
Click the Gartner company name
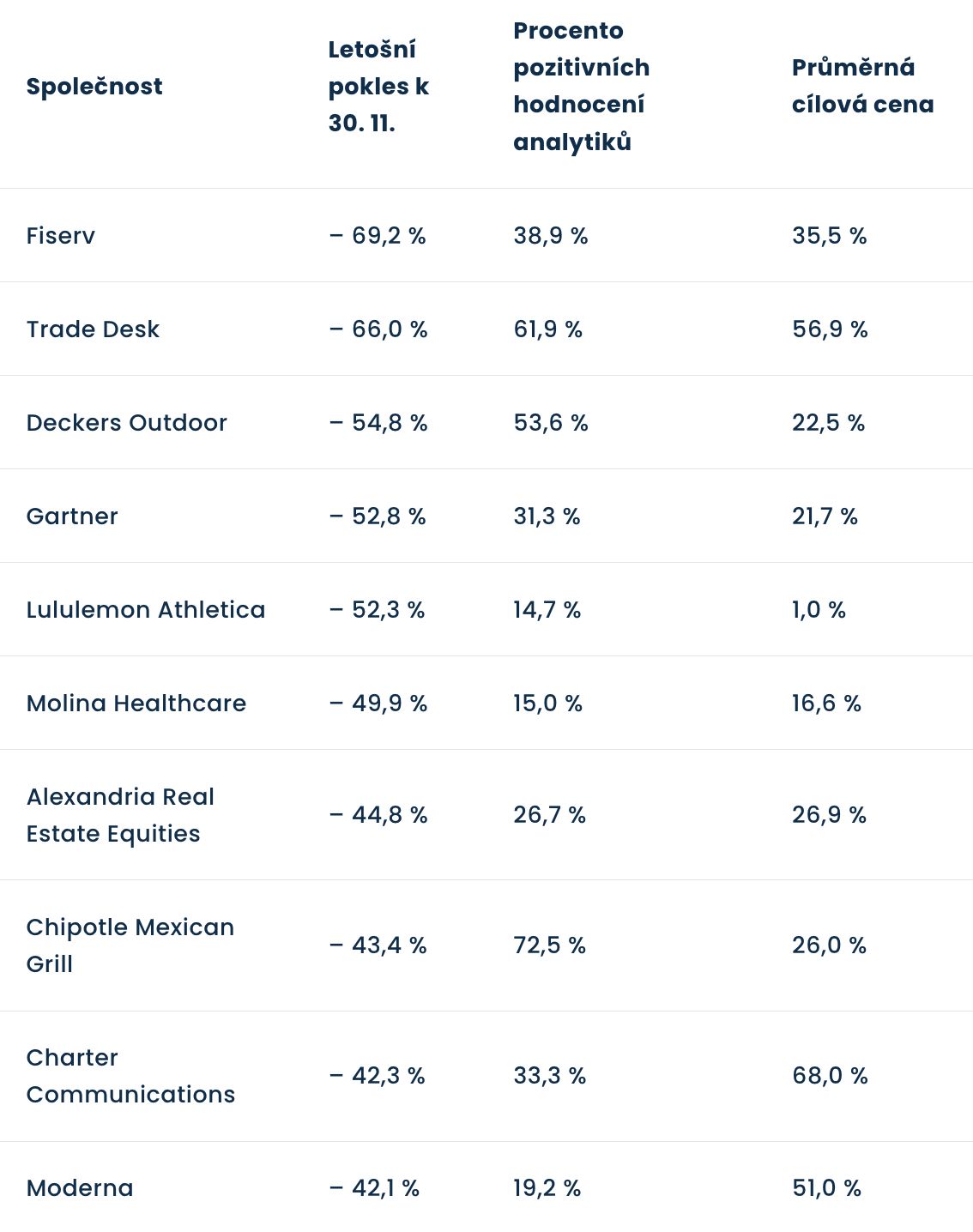(72, 516)
